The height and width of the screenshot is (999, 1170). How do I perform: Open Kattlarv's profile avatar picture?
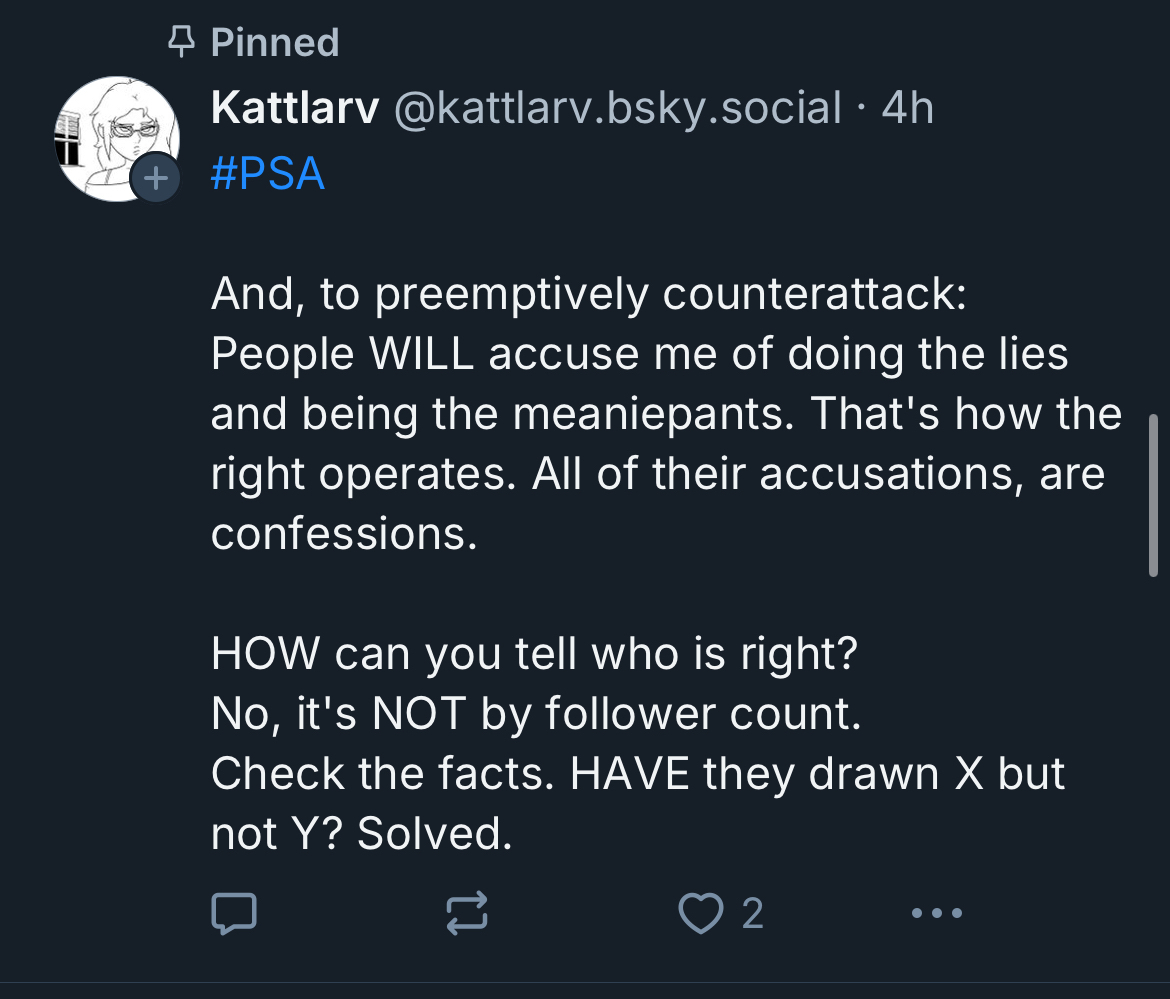coord(112,135)
